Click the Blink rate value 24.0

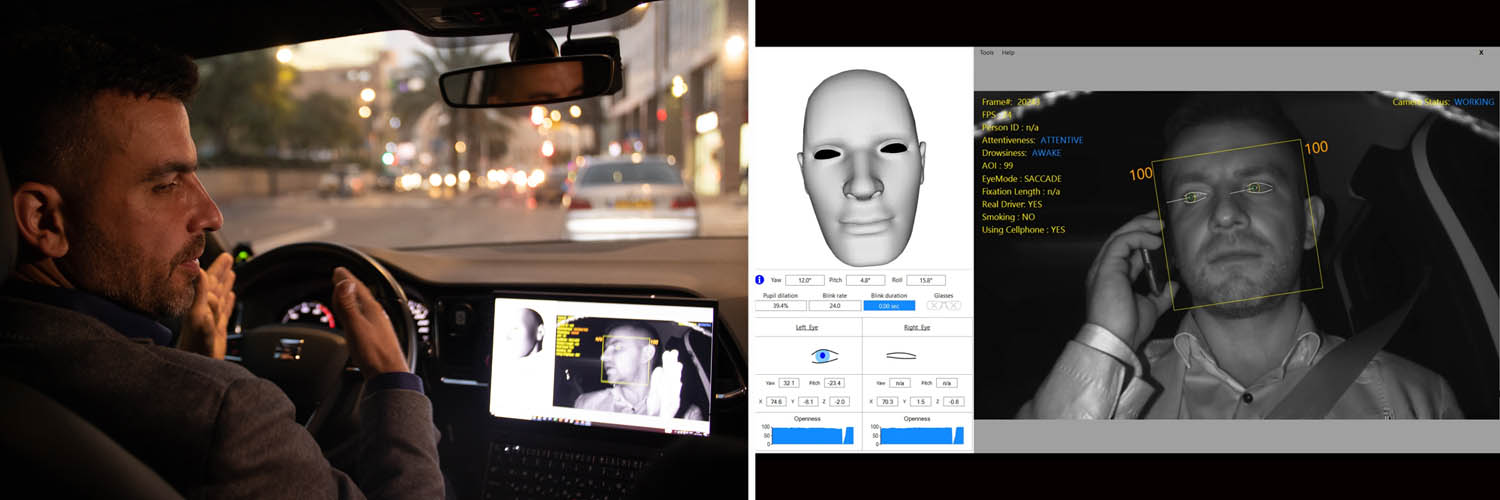click(835, 306)
